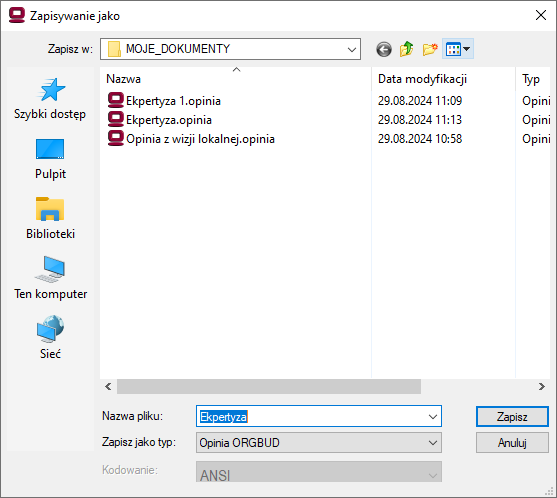Open the Zapisz jako typ dropdown
This screenshot has width=557, height=498.
pyautogui.click(x=319, y=443)
